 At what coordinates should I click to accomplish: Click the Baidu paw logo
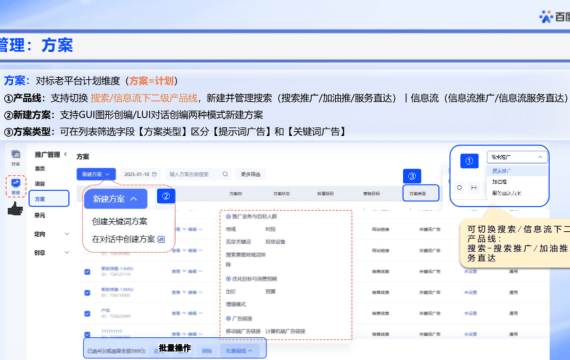(x=546, y=17)
